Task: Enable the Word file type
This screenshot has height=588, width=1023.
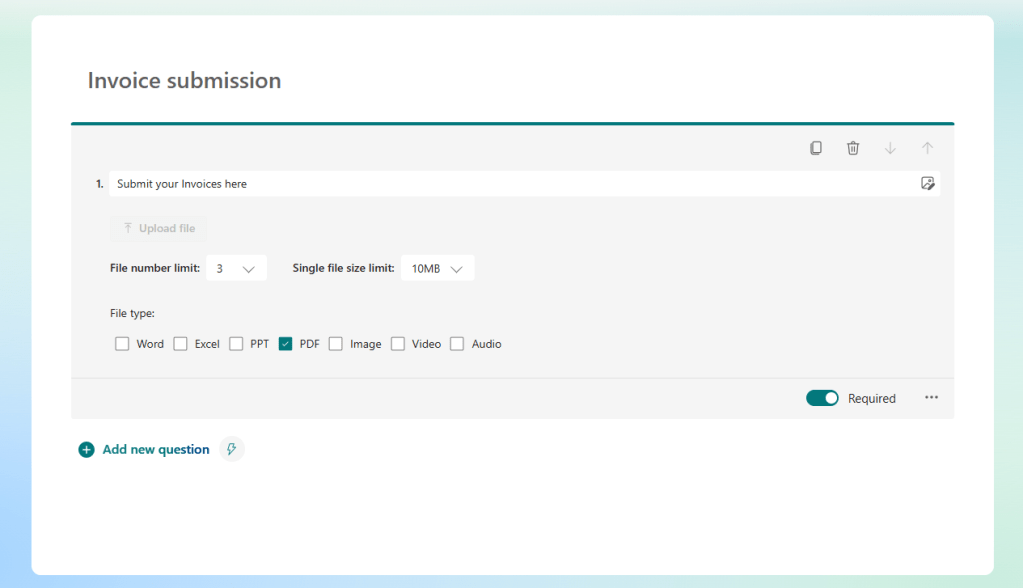Action: 121,343
